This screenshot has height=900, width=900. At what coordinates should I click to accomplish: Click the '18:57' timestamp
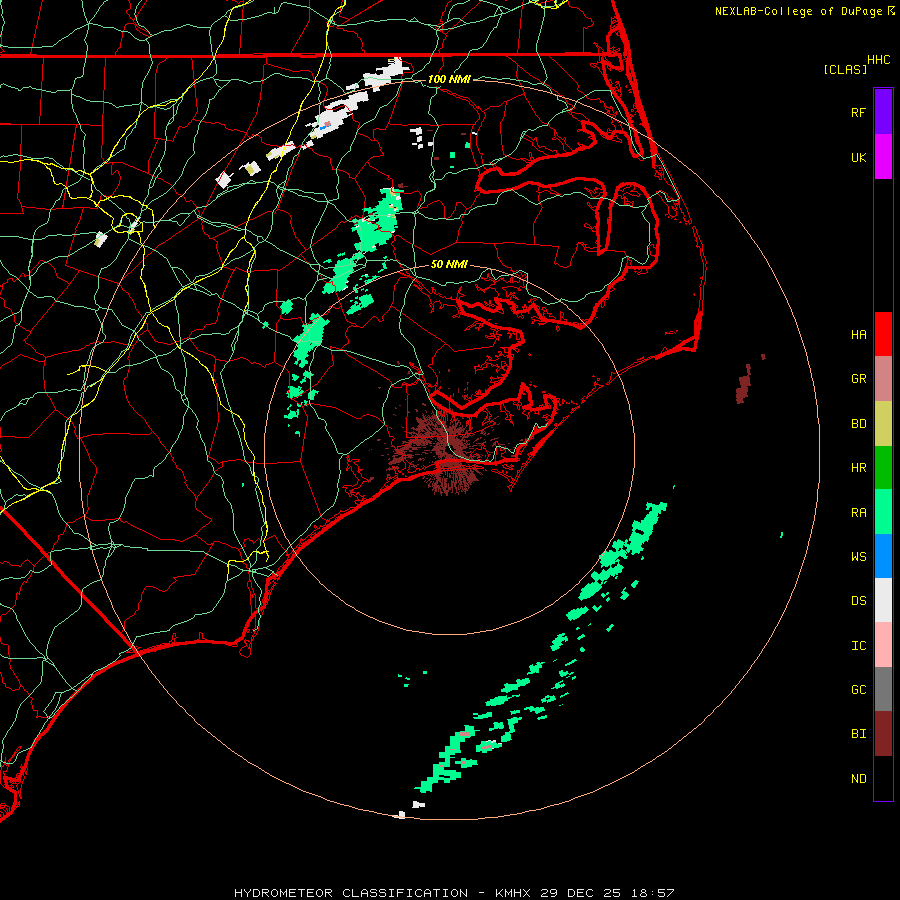coord(653,893)
